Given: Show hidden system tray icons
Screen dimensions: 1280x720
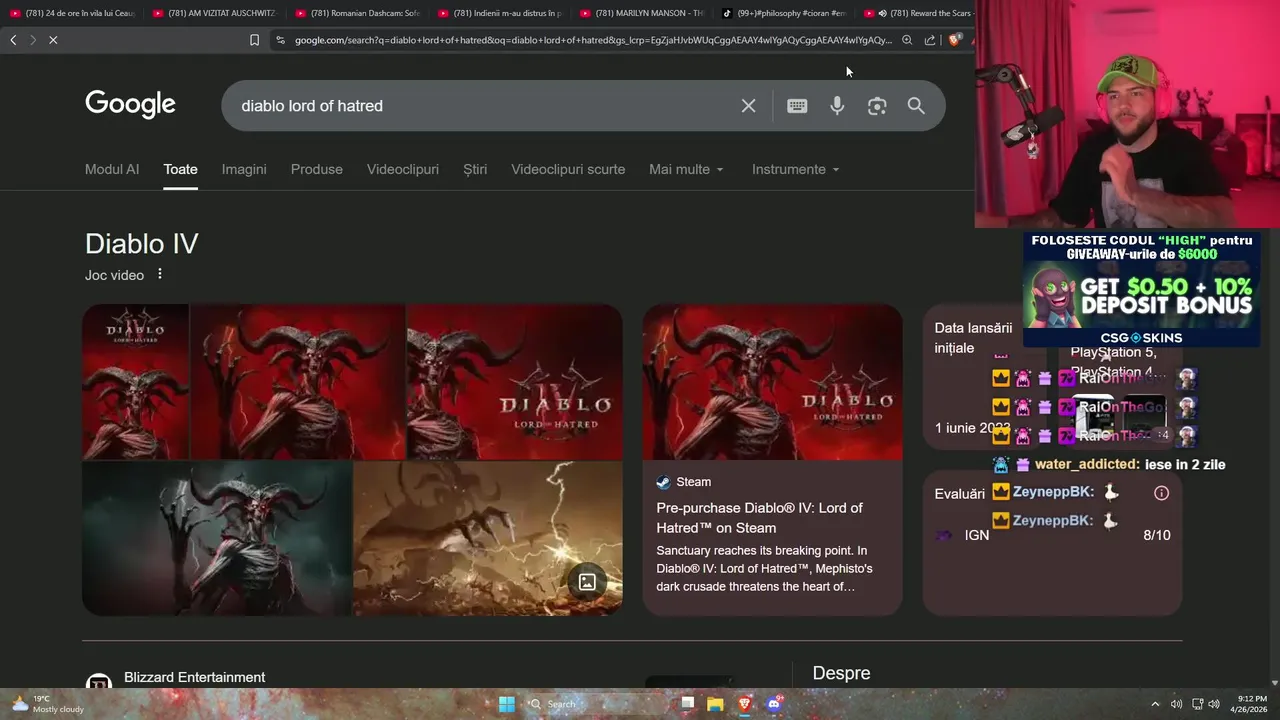Looking at the screenshot, I should [1155, 704].
